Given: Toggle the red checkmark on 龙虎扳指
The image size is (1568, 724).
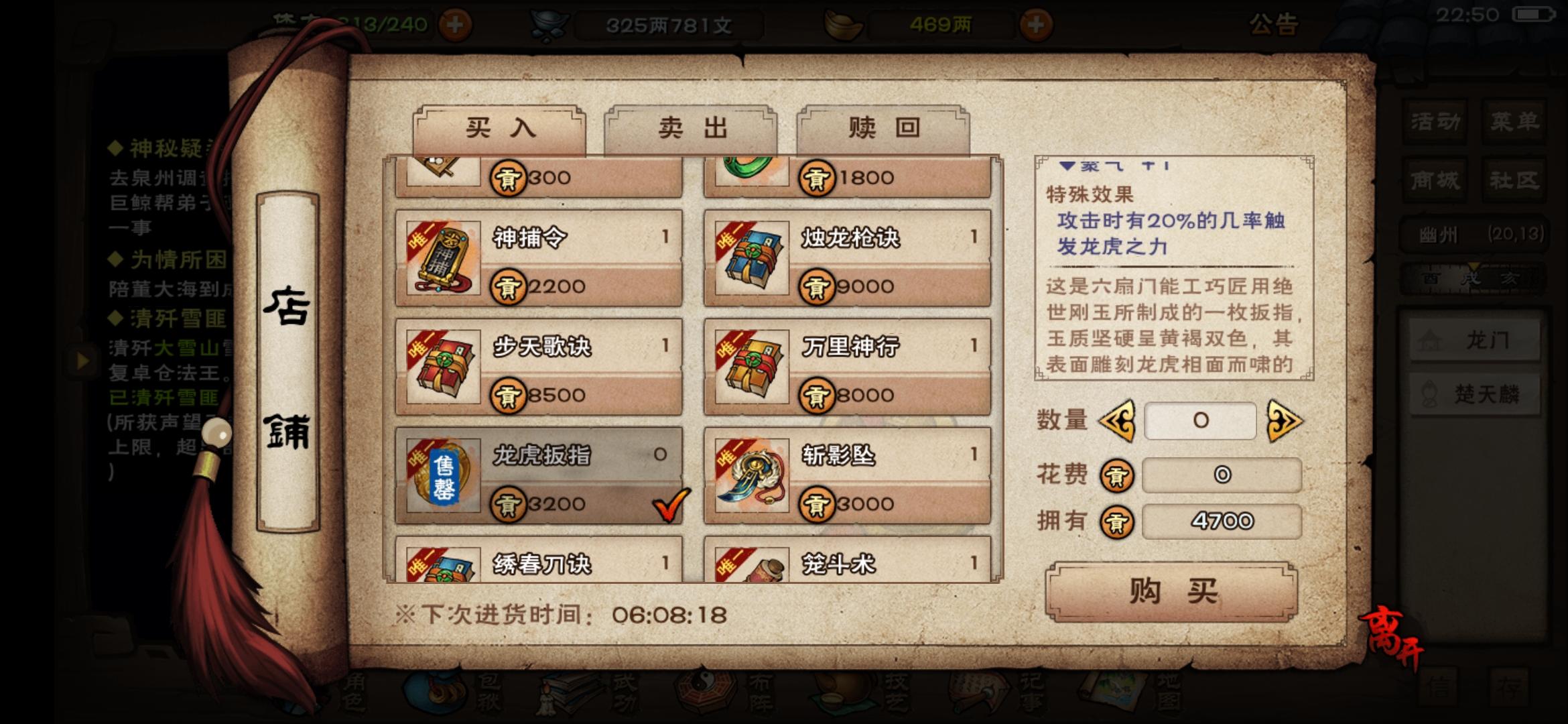Looking at the screenshot, I should pos(671,504).
